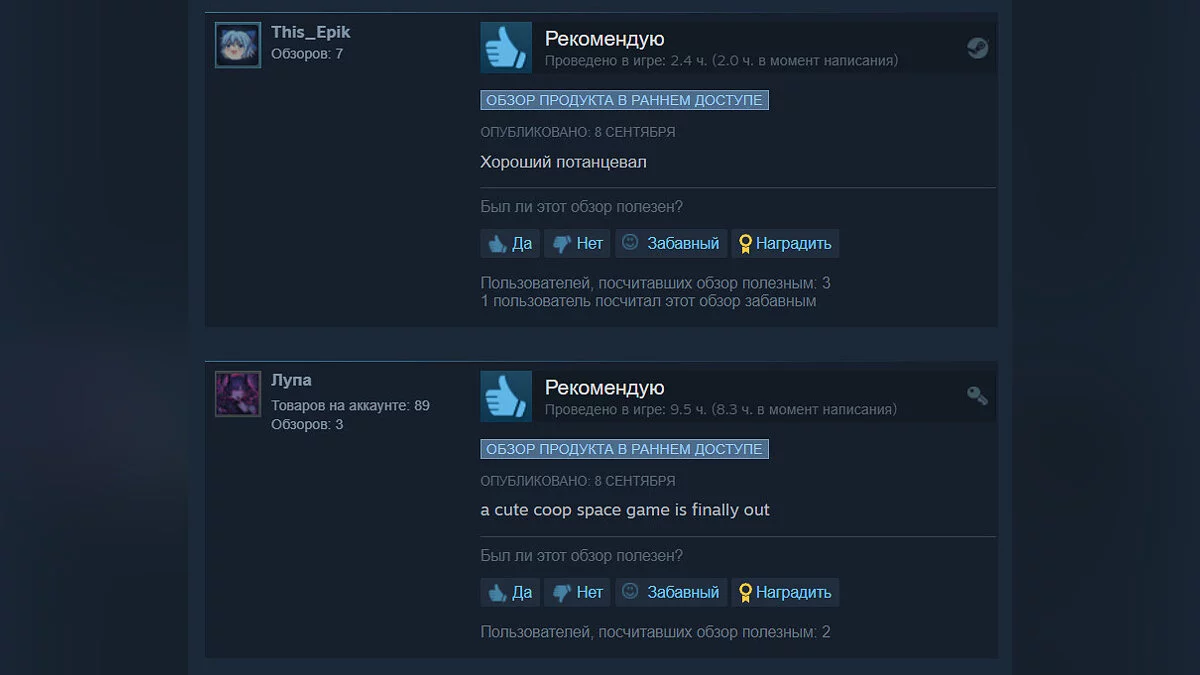Viewport: 1200px width, 675px height.
Task: Click Steam logo icon in first review header
Action: pyautogui.click(x=978, y=48)
